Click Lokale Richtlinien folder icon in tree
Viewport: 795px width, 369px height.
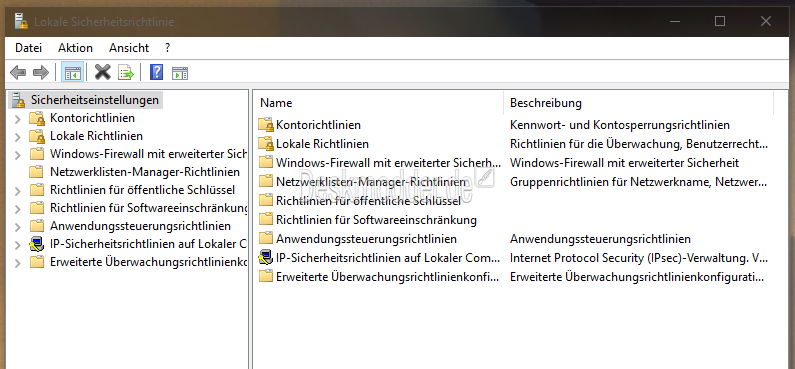(x=37, y=136)
